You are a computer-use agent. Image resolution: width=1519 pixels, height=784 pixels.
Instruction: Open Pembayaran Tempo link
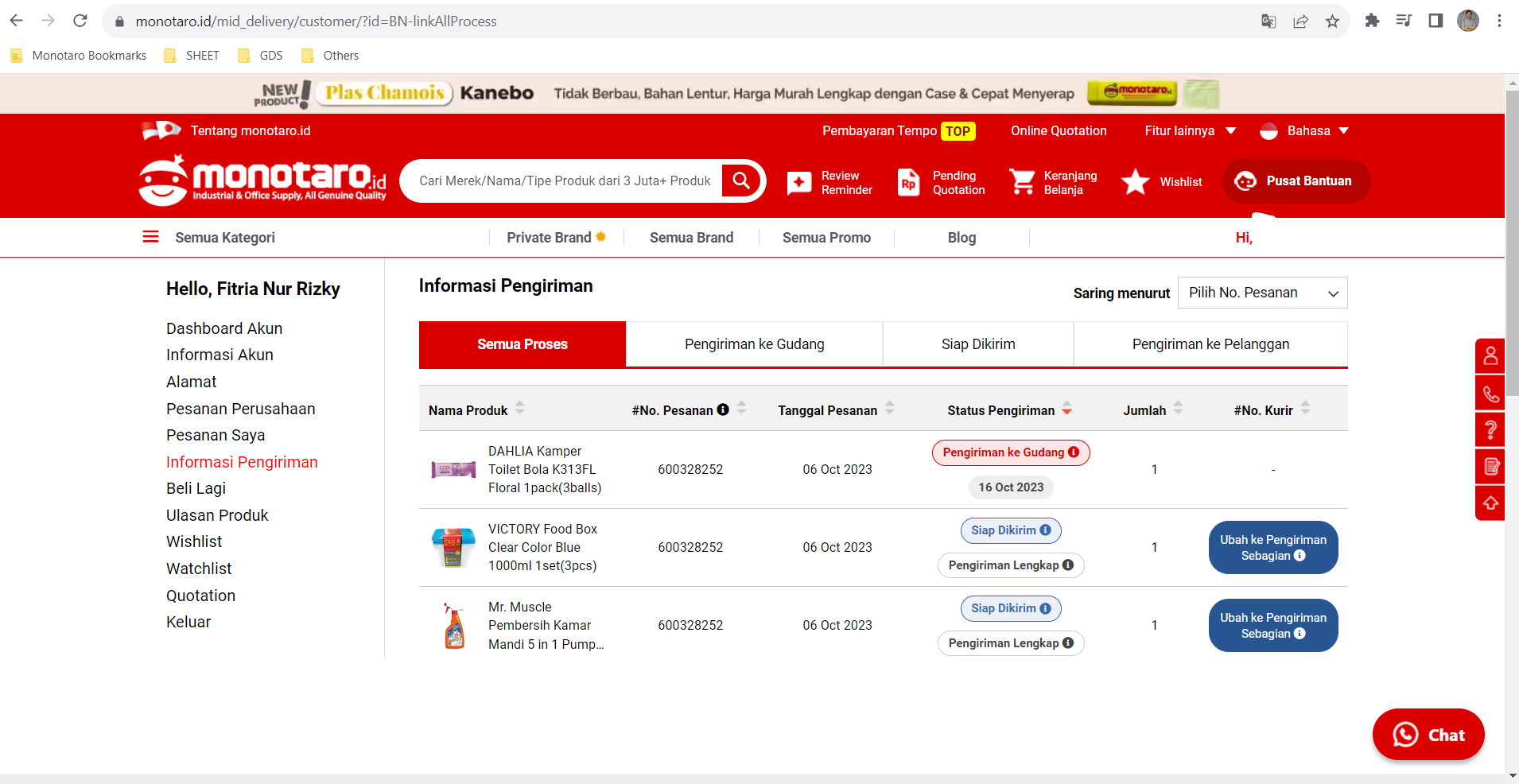point(899,130)
